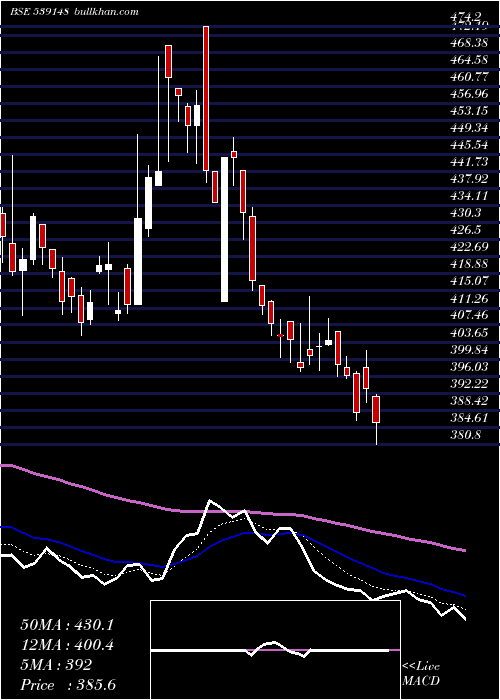Click the 434.11 price axis label
This screenshot has height=700, width=500.
click(469, 196)
